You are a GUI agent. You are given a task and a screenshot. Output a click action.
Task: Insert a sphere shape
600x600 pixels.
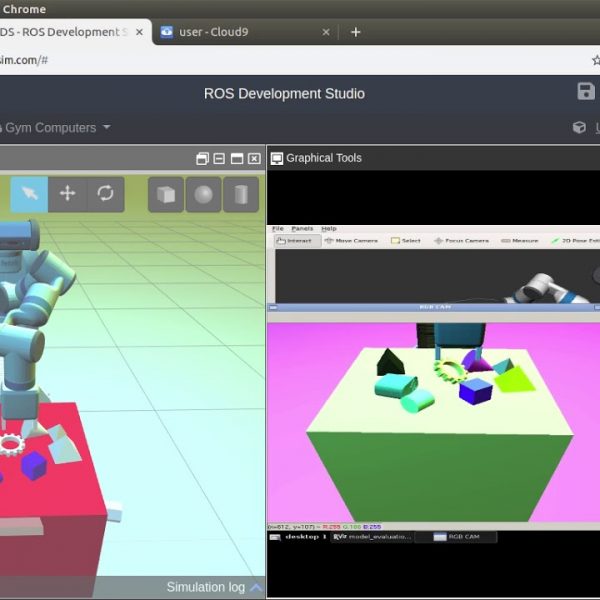click(203, 194)
